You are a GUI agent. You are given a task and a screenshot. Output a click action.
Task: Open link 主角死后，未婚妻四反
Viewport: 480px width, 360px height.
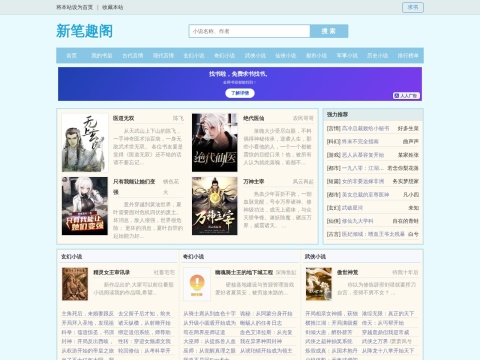[x=88, y=314]
